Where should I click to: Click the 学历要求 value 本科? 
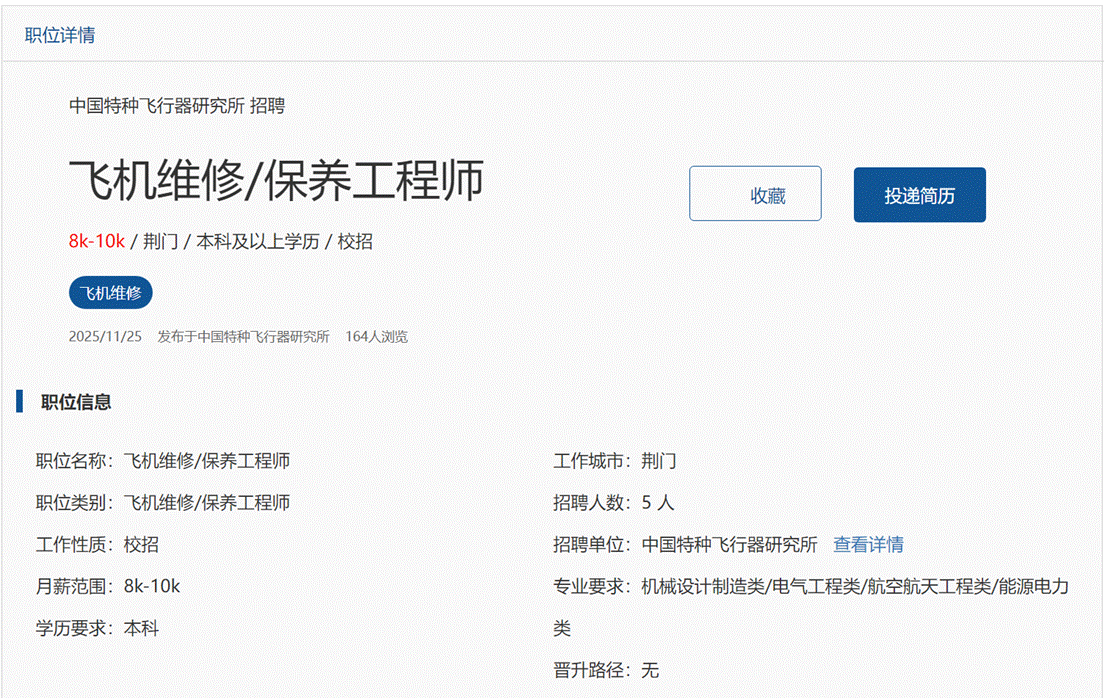tap(141, 629)
